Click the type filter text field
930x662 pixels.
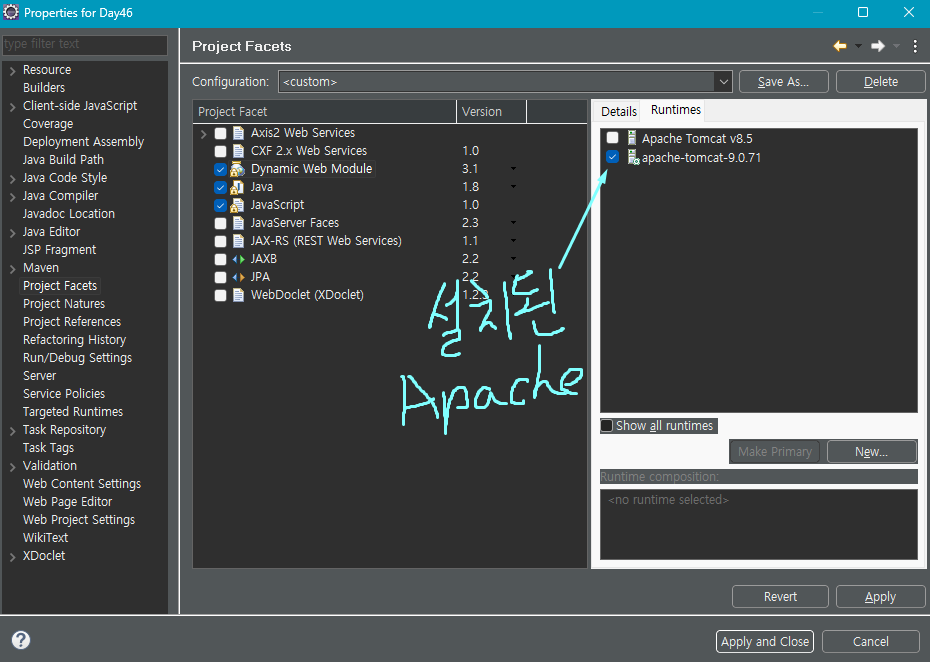click(85, 44)
